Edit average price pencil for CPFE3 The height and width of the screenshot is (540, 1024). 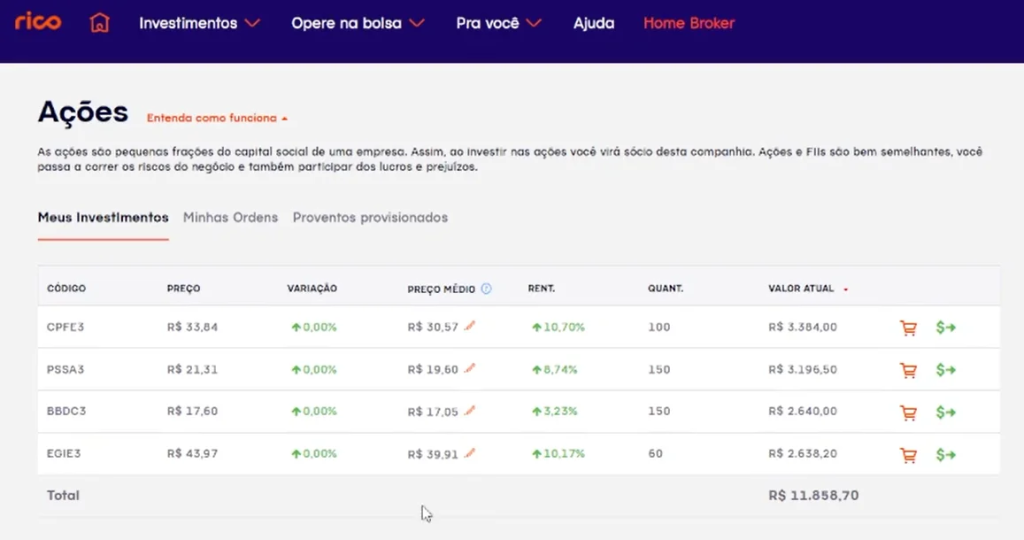[470, 326]
